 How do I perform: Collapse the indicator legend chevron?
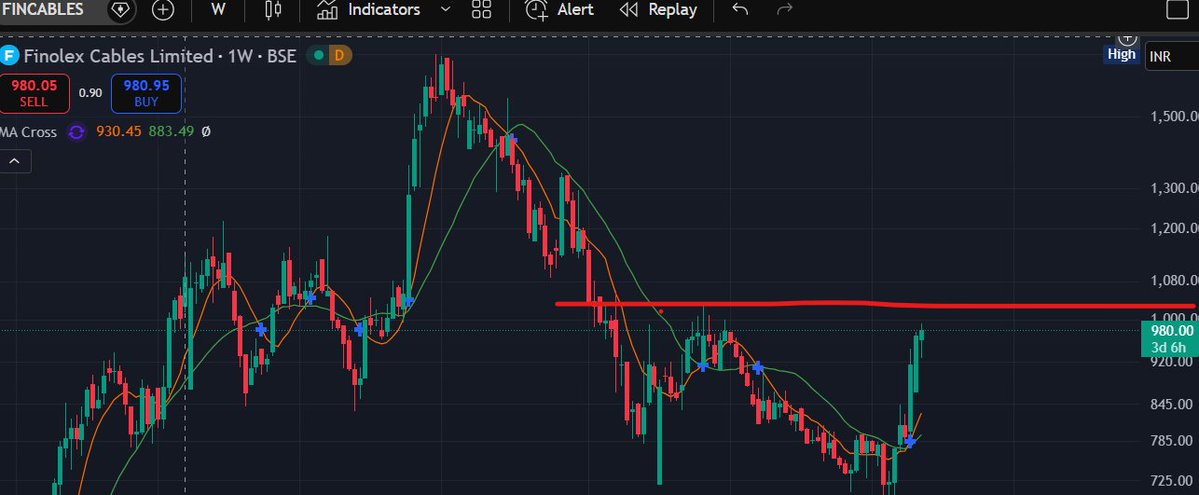[15, 161]
